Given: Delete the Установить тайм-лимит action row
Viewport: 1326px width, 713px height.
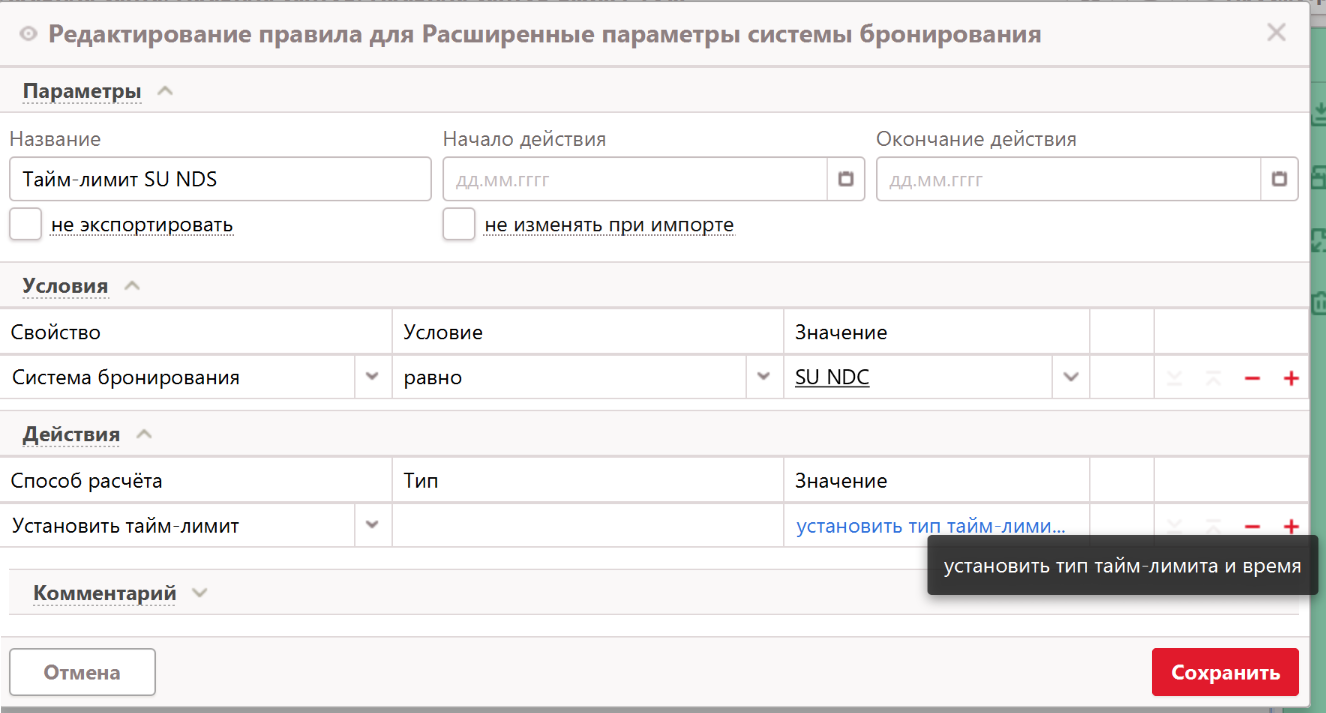Looking at the screenshot, I should [1252, 526].
